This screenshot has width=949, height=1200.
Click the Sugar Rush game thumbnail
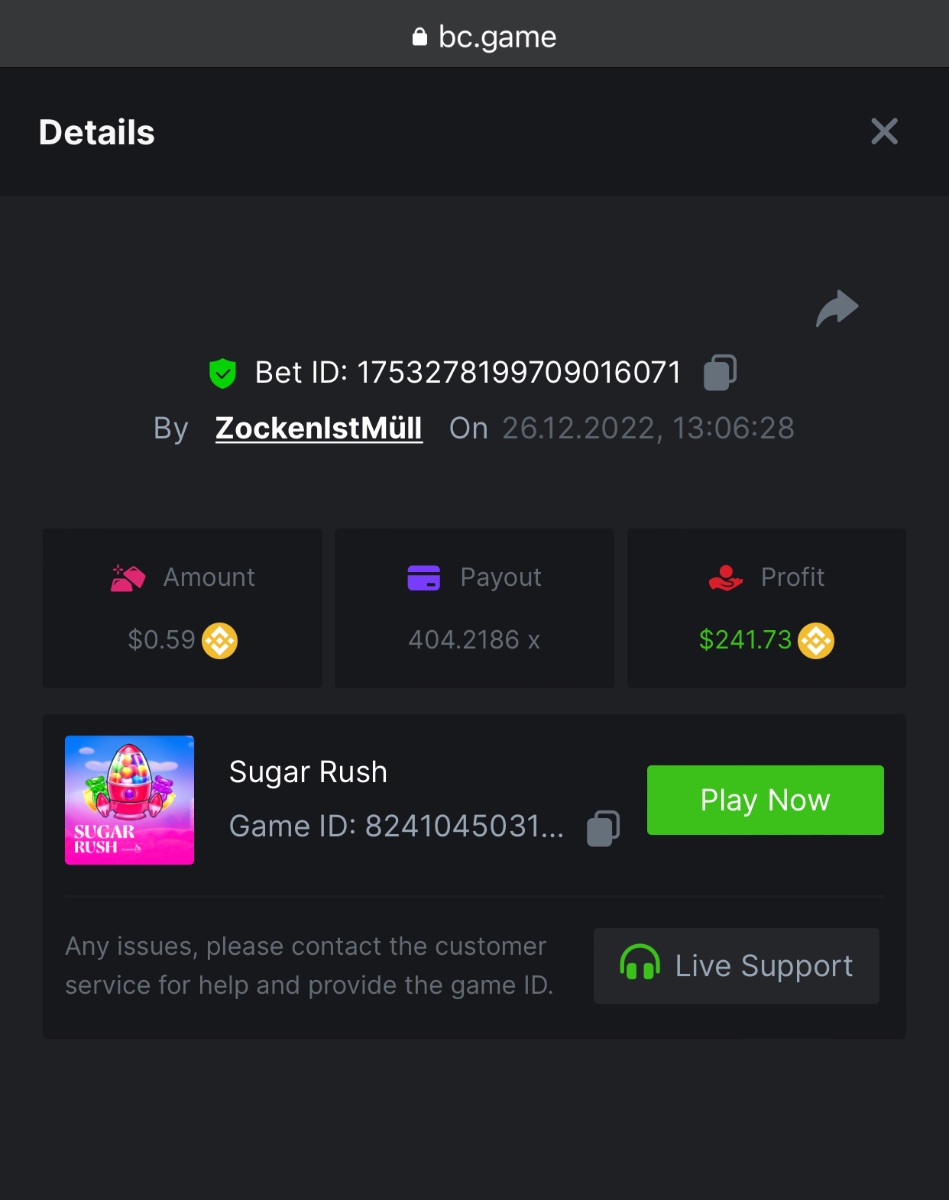tap(129, 800)
